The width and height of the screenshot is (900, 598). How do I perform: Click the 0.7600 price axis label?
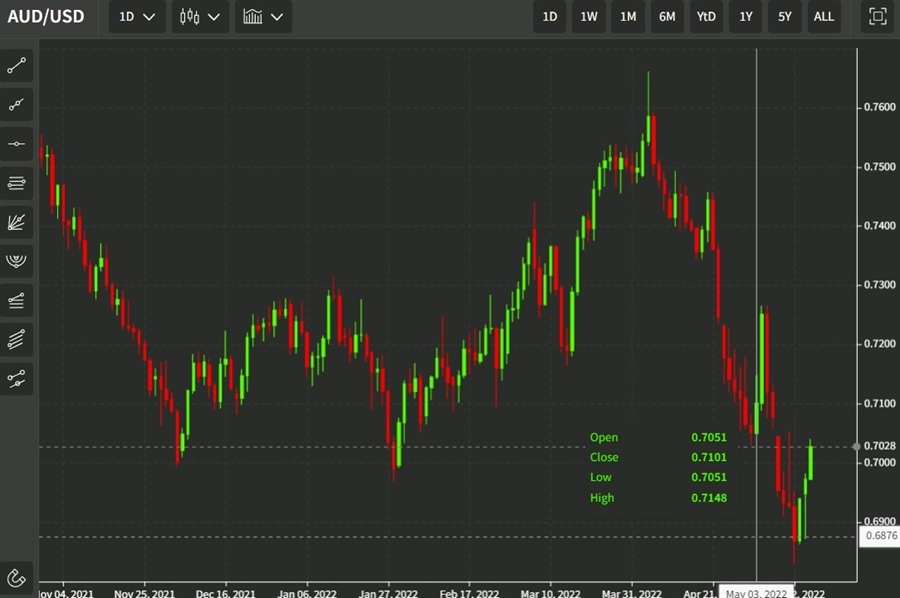[x=879, y=107]
